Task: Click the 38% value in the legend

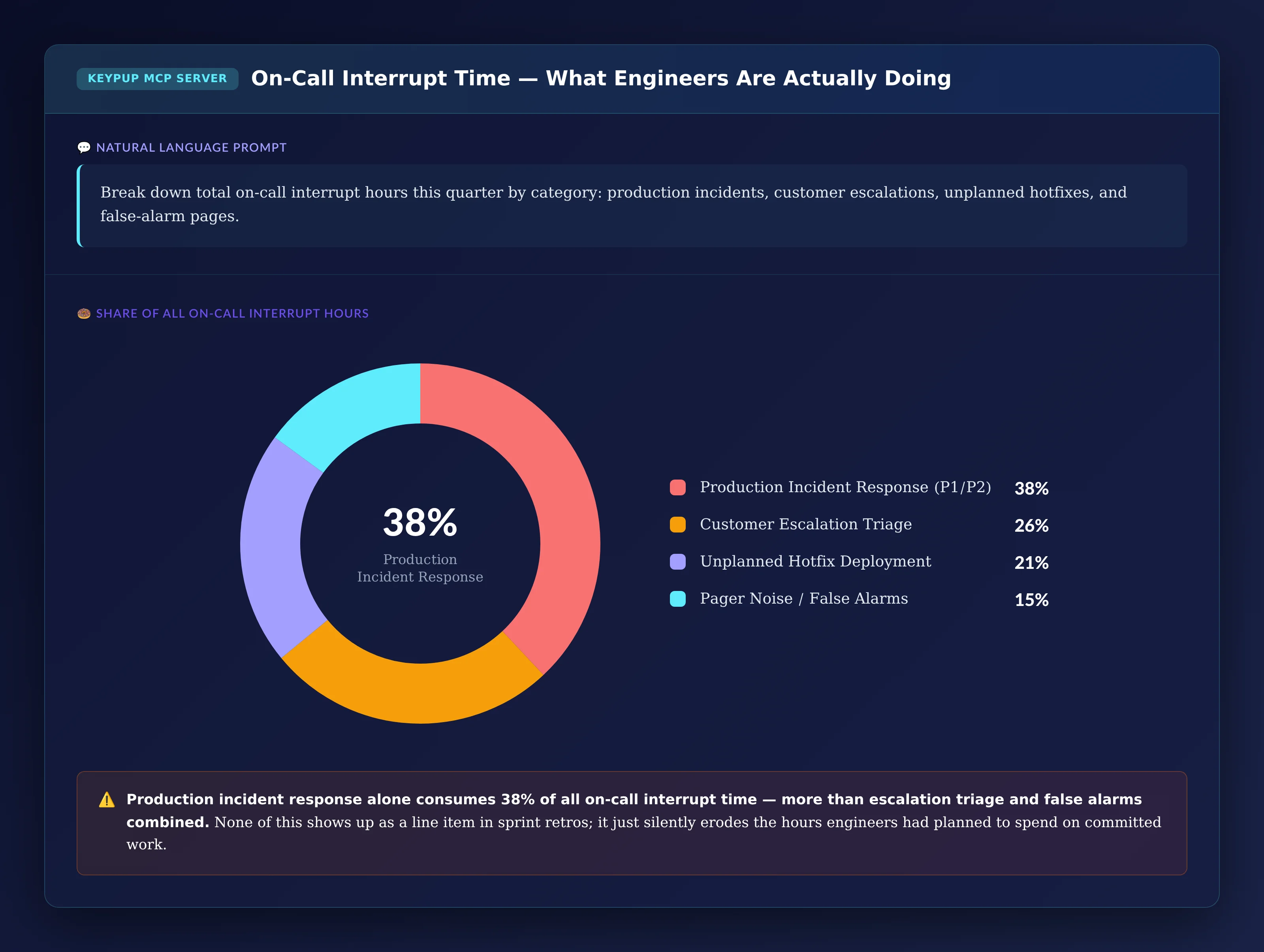Action: [1031, 488]
